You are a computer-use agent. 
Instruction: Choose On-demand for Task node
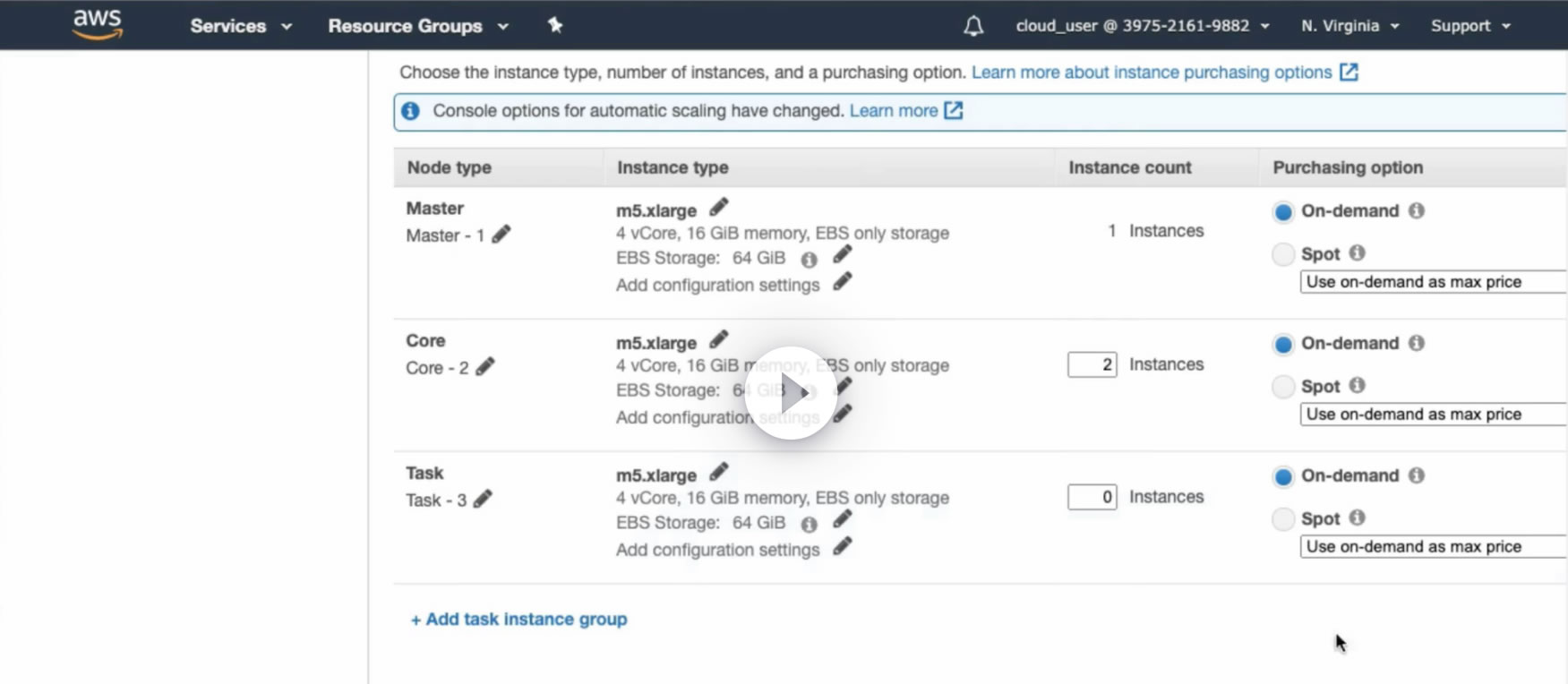1283,476
